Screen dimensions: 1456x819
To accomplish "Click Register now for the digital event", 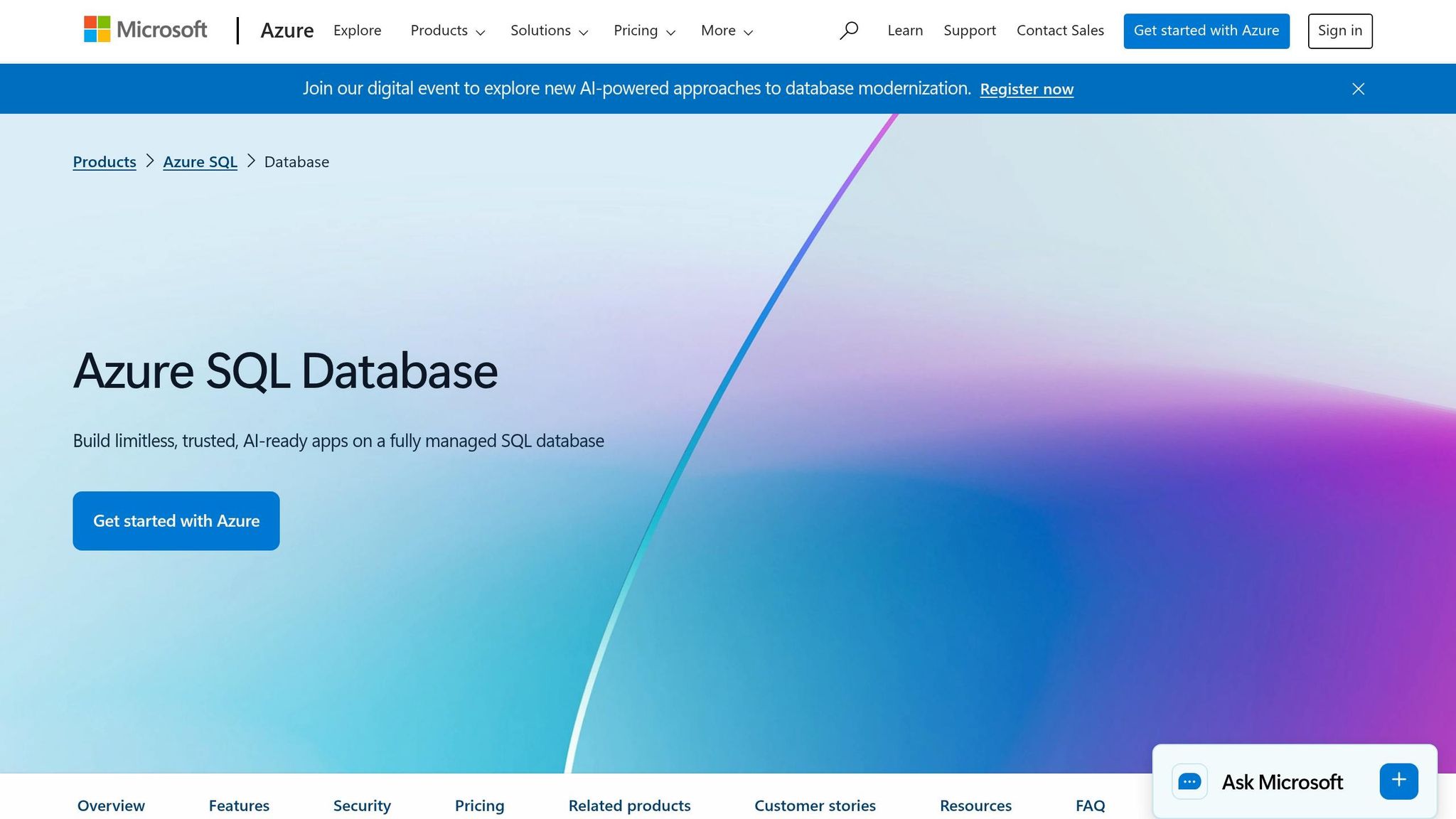I will pyautogui.click(x=1027, y=89).
